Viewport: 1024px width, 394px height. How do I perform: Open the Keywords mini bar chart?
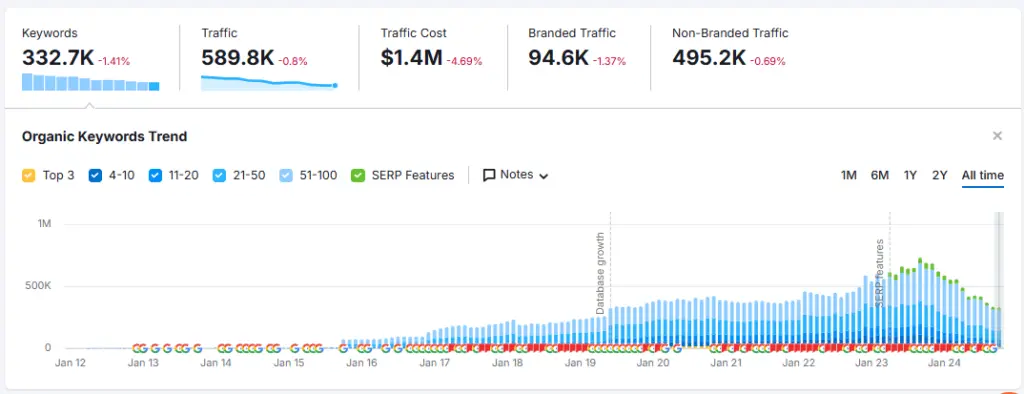(91, 82)
